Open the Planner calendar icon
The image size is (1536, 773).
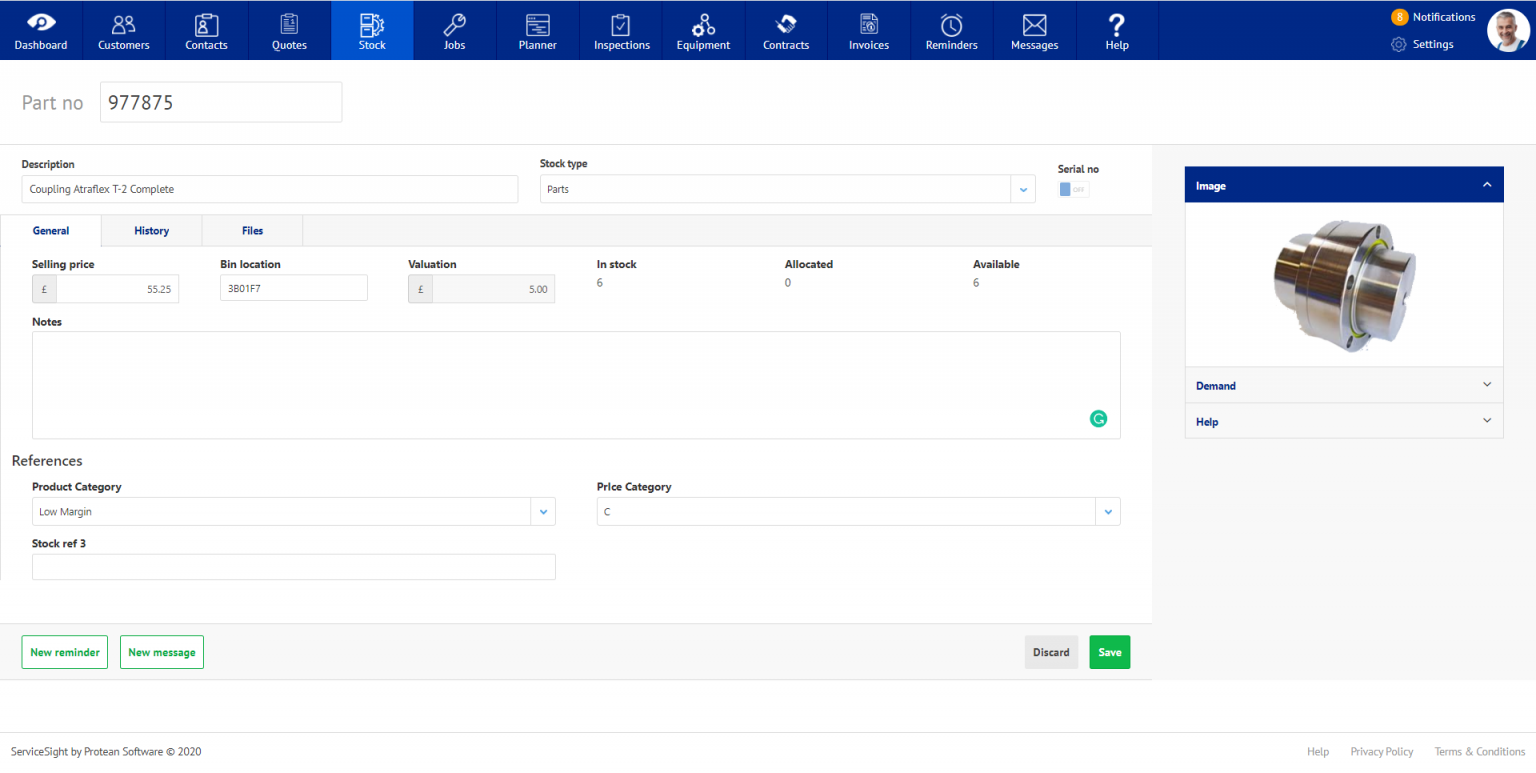point(537,22)
